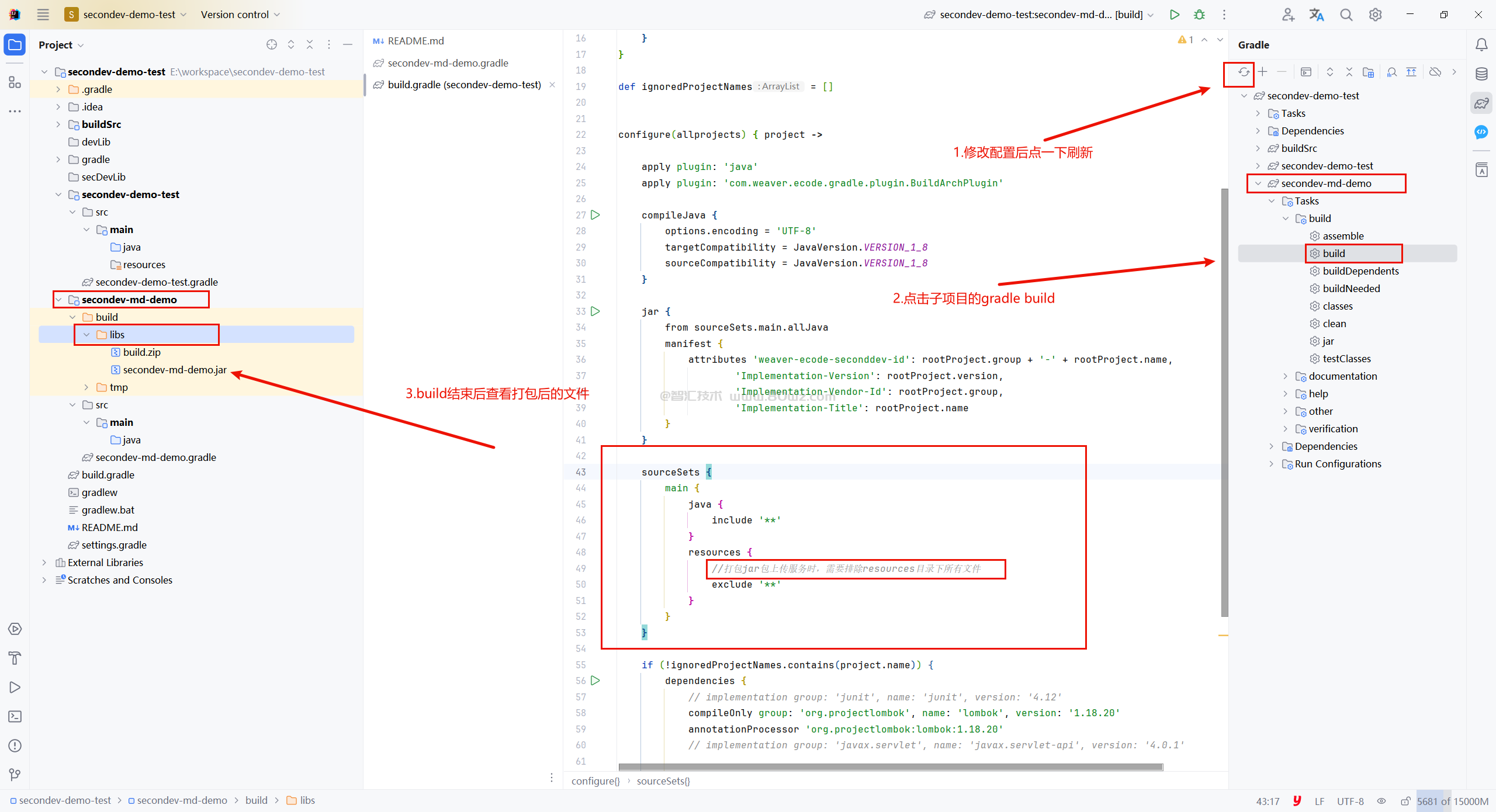The height and width of the screenshot is (812, 1496).
Task: Select the build Gradle task
Action: [1334, 254]
